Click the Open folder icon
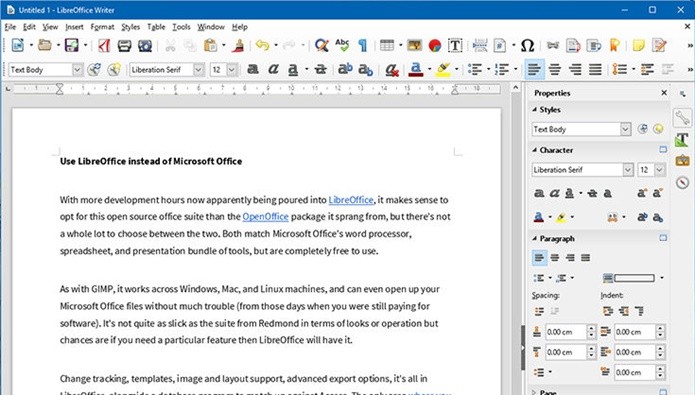The height and width of the screenshot is (395, 695). (44, 45)
